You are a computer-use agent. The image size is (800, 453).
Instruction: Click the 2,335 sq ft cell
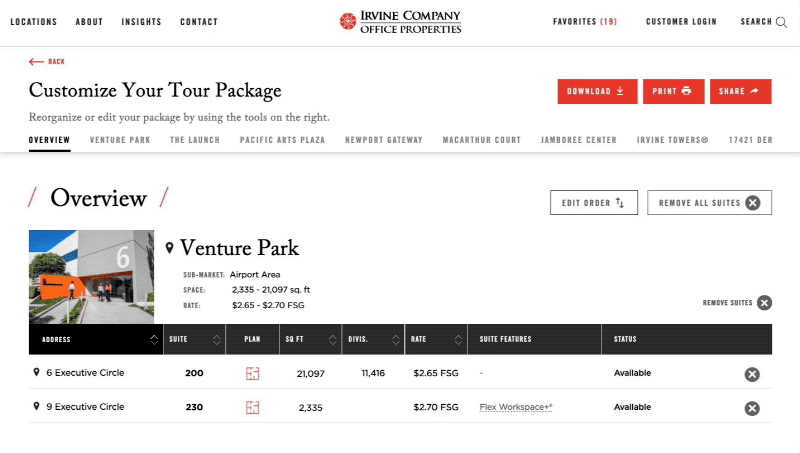(x=311, y=407)
